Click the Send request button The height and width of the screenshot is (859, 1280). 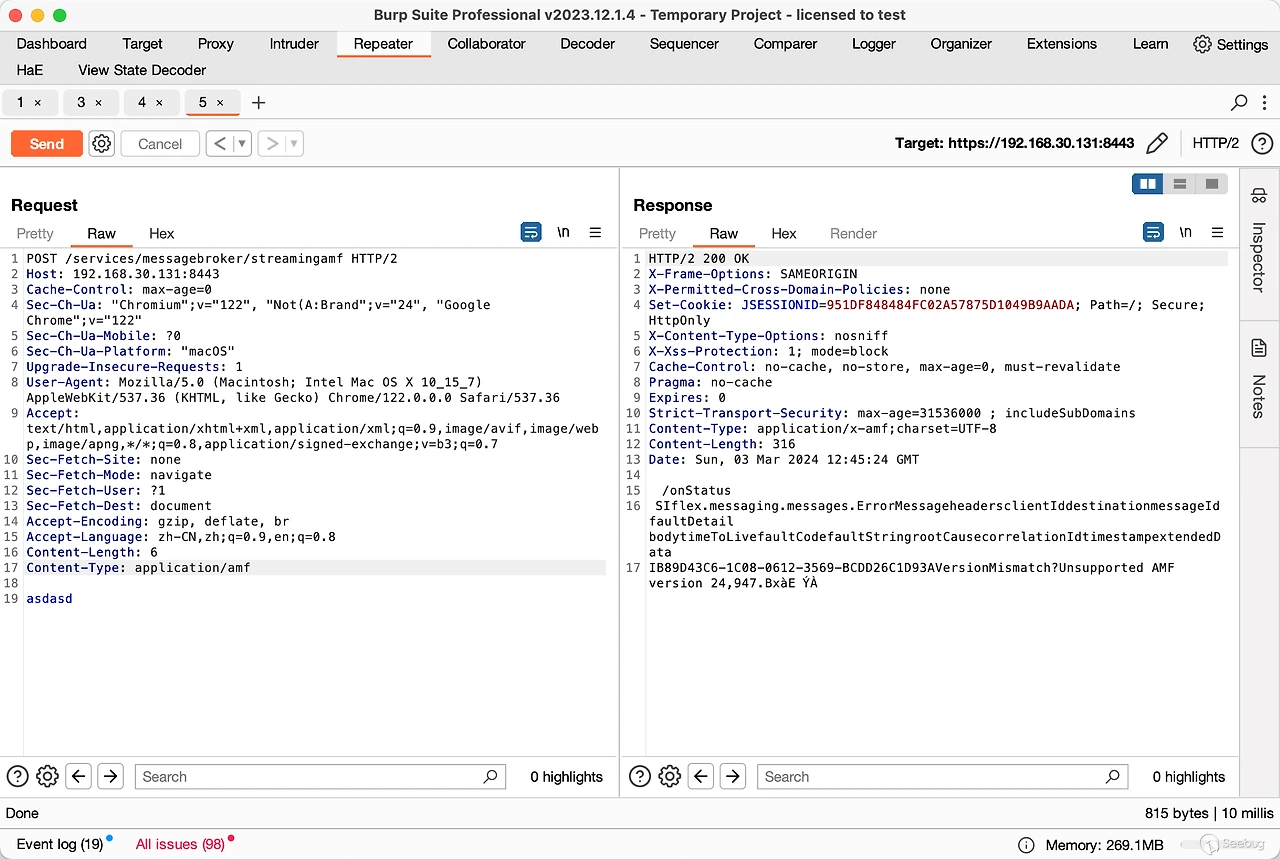(x=46, y=144)
